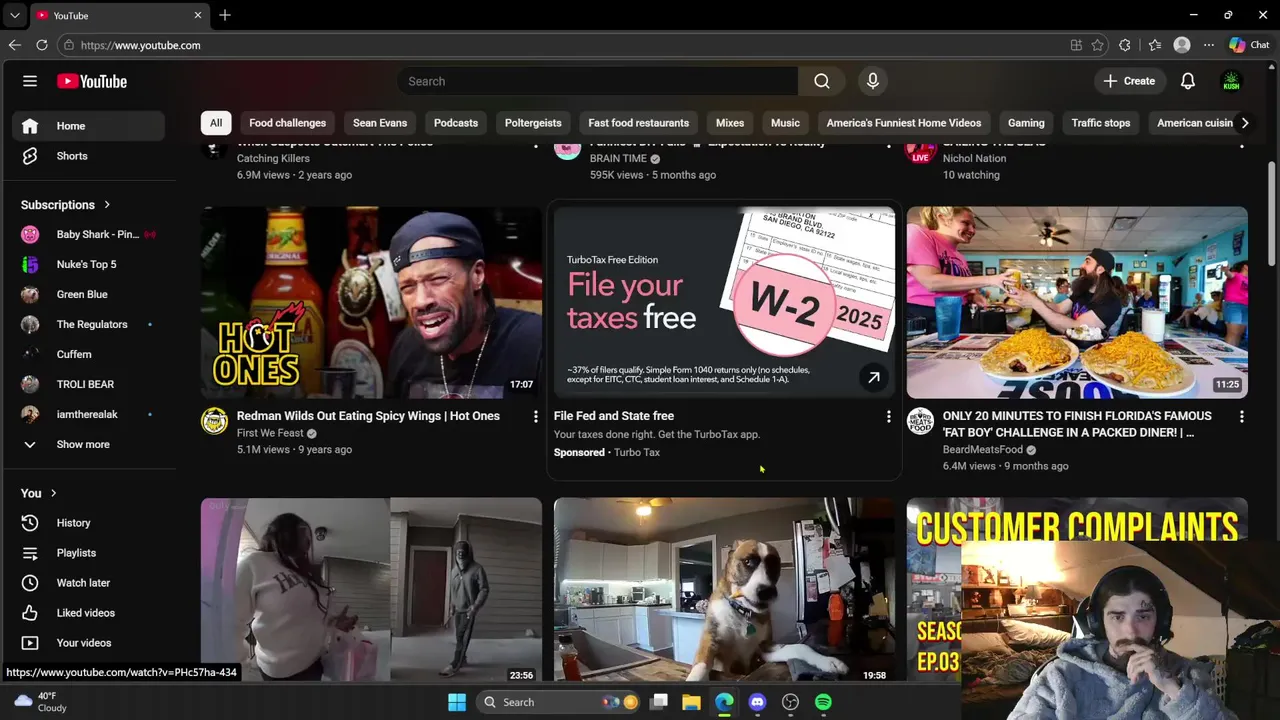Select the Music chip
The image size is (1280, 720).
[785, 123]
